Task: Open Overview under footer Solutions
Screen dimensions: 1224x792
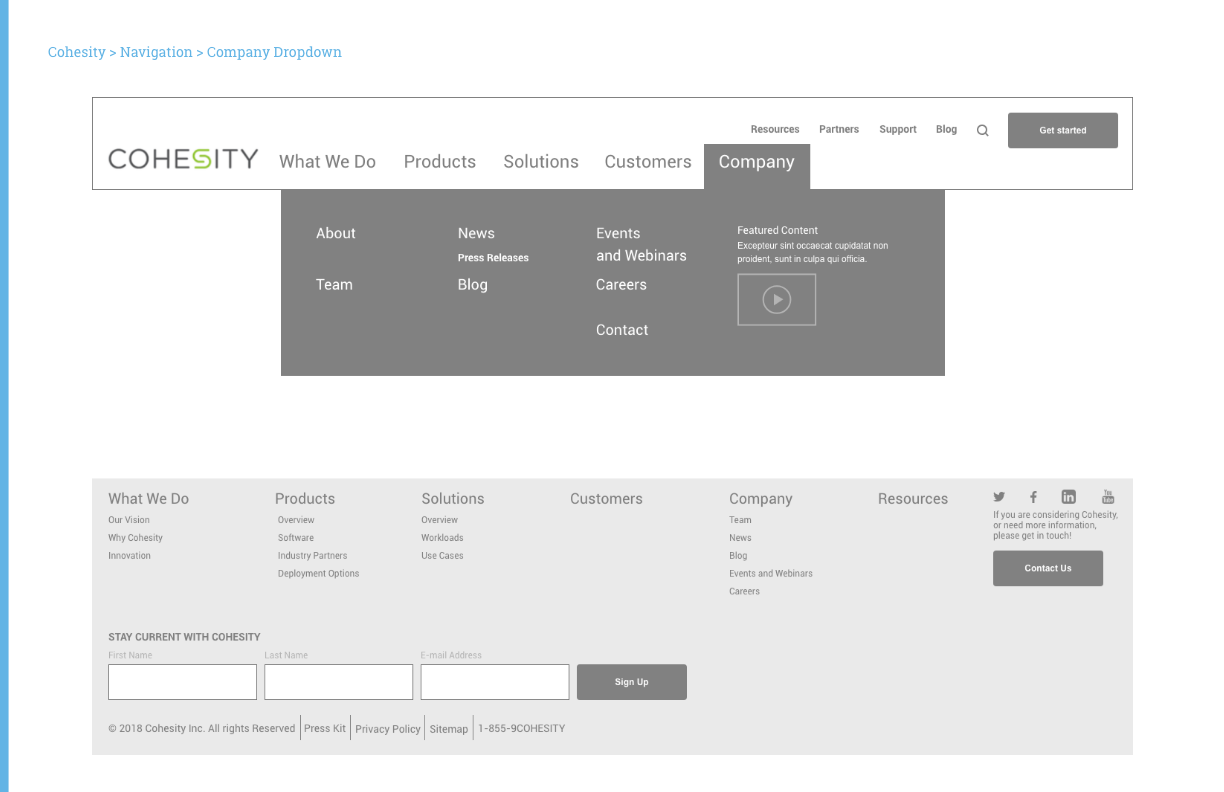Action: (439, 520)
